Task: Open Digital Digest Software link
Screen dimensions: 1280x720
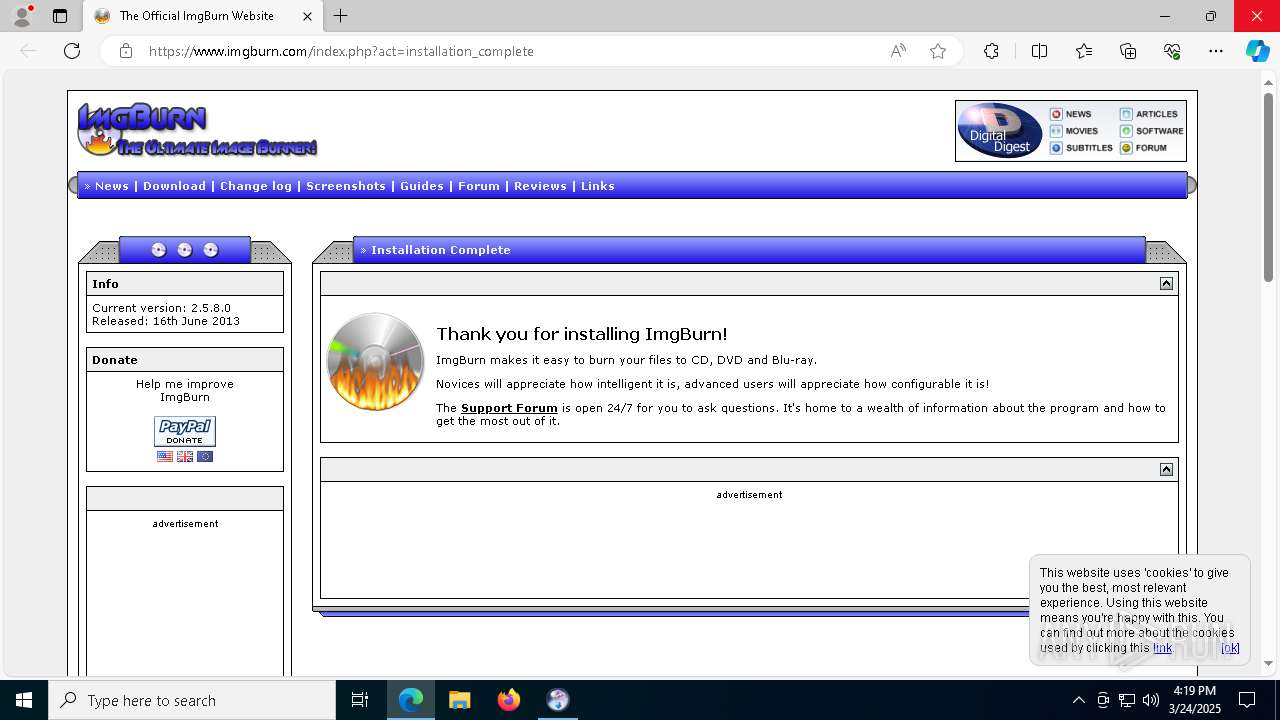Action: pos(1151,131)
